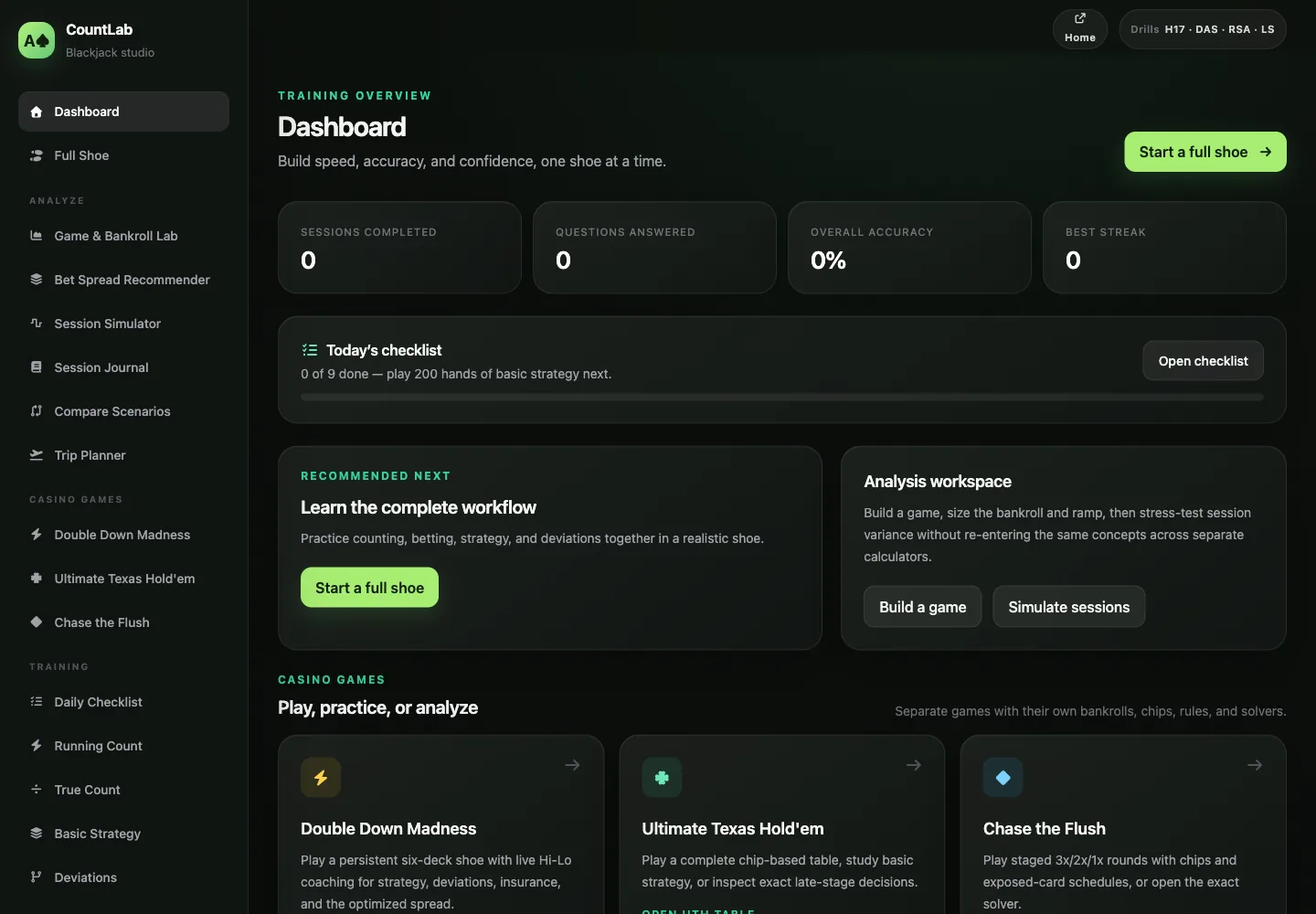The image size is (1316, 914).
Task: Open Daily Checklist training item
Action: pyautogui.click(x=123, y=702)
